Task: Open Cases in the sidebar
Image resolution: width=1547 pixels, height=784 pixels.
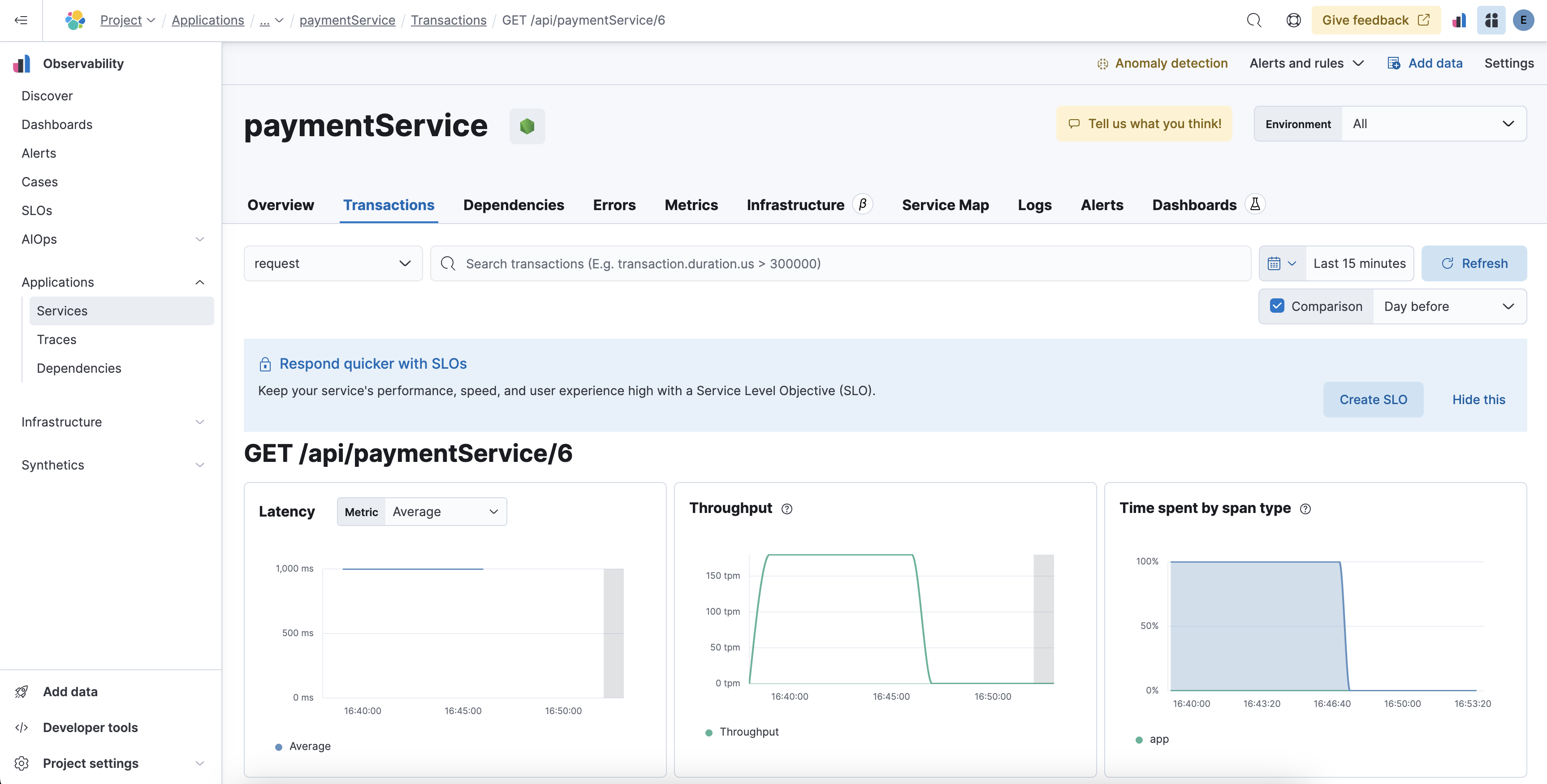Action: 39,182
